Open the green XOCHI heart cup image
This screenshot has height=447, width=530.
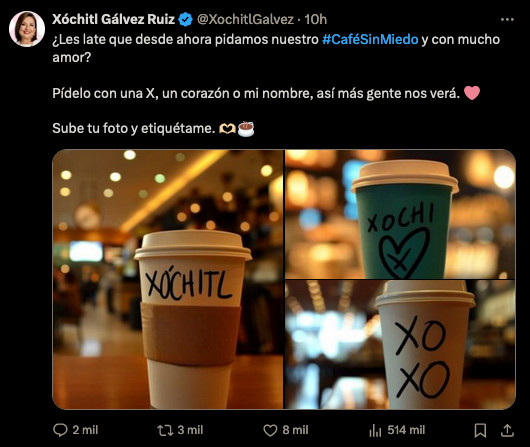point(400,214)
